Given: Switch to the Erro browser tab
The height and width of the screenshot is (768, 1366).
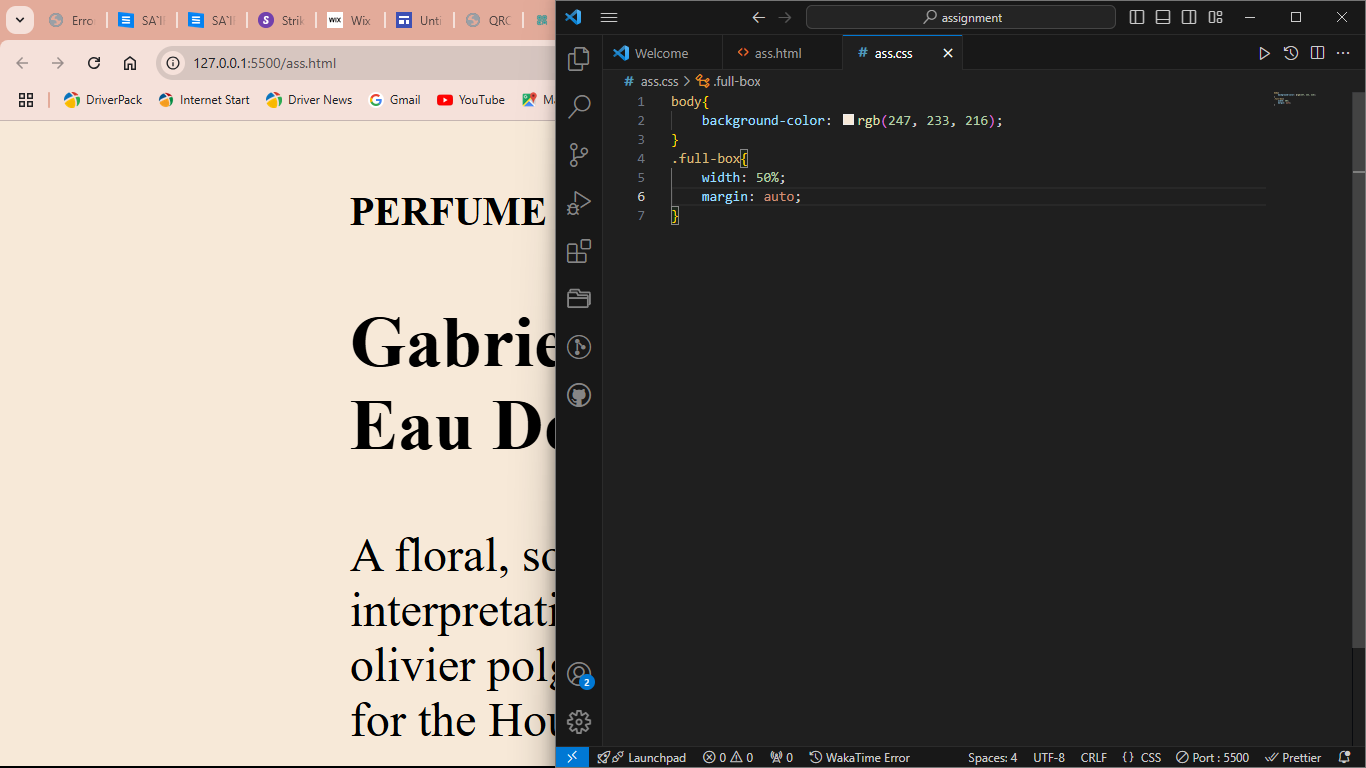Looking at the screenshot, I should click(x=70, y=20).
